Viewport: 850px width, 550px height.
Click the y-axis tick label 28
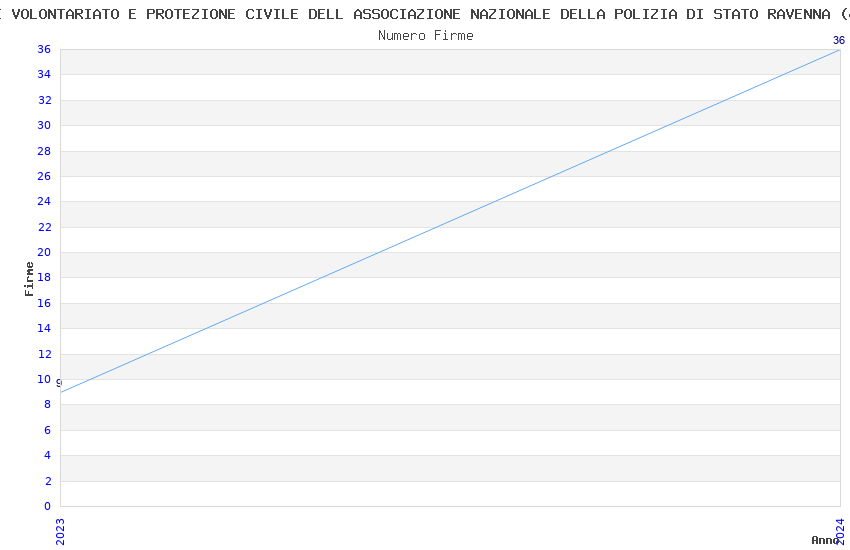[44, 151]
